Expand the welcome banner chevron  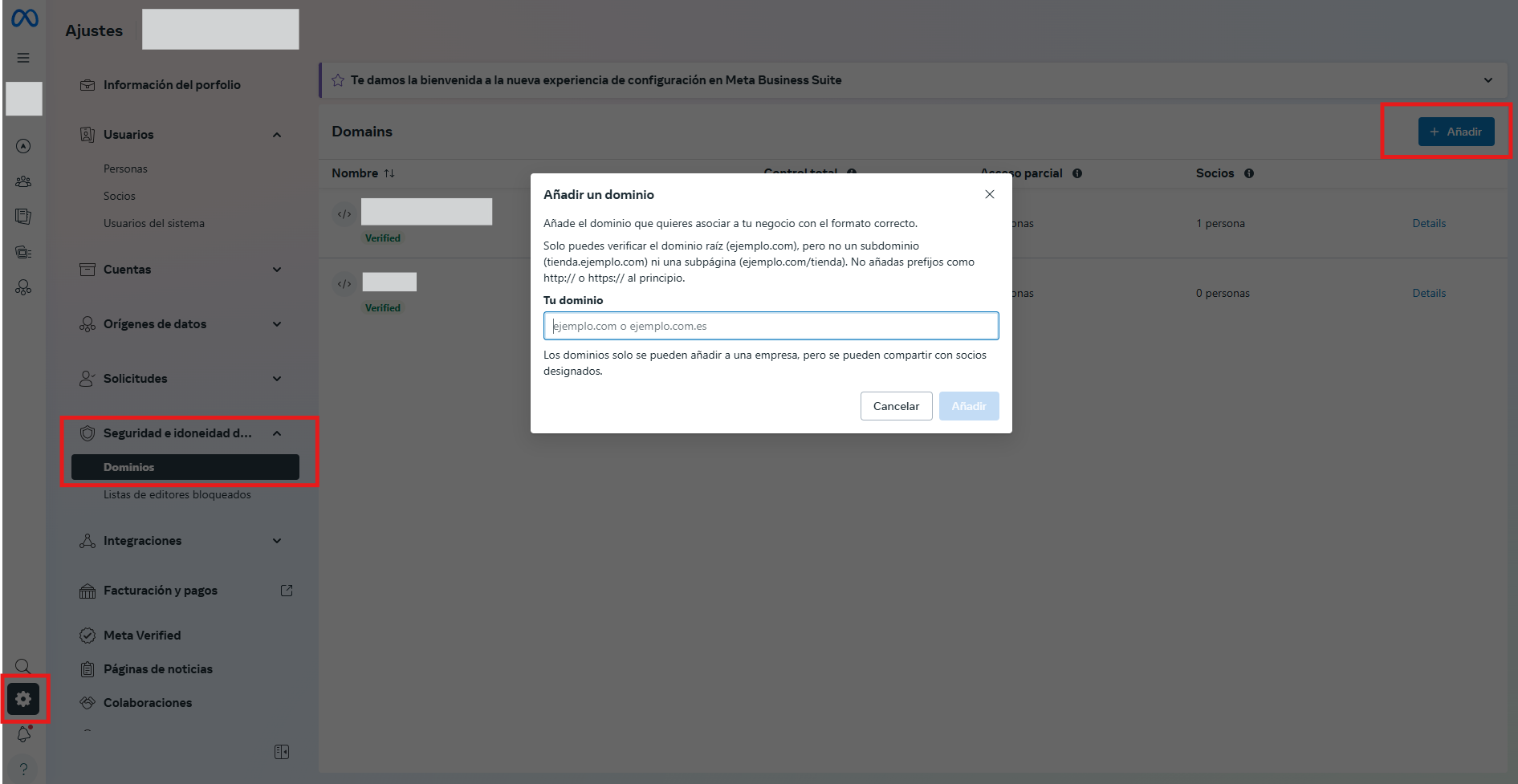[1488, 80]
